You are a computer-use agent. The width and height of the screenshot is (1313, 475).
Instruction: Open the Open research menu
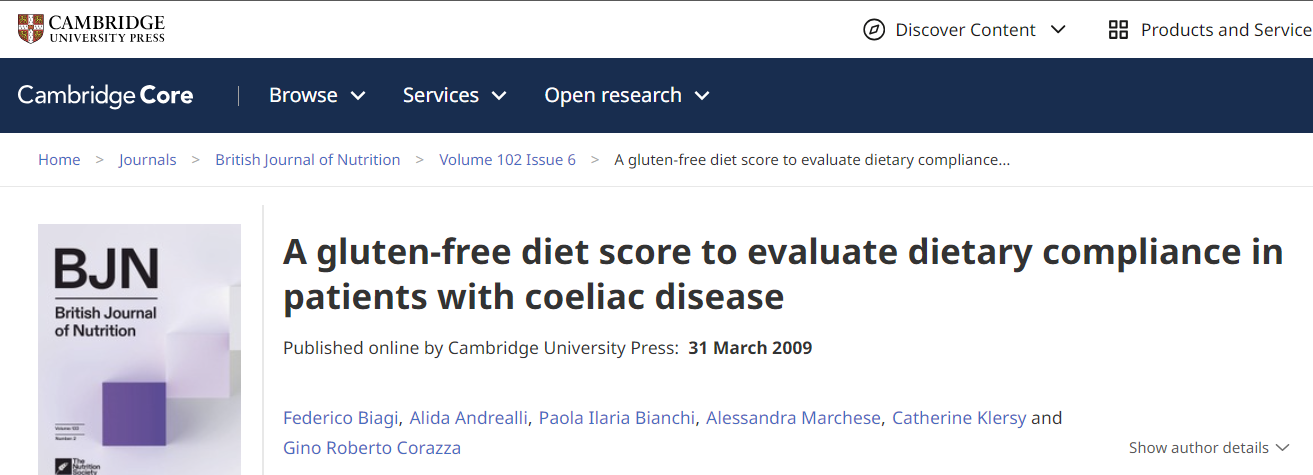626,96
